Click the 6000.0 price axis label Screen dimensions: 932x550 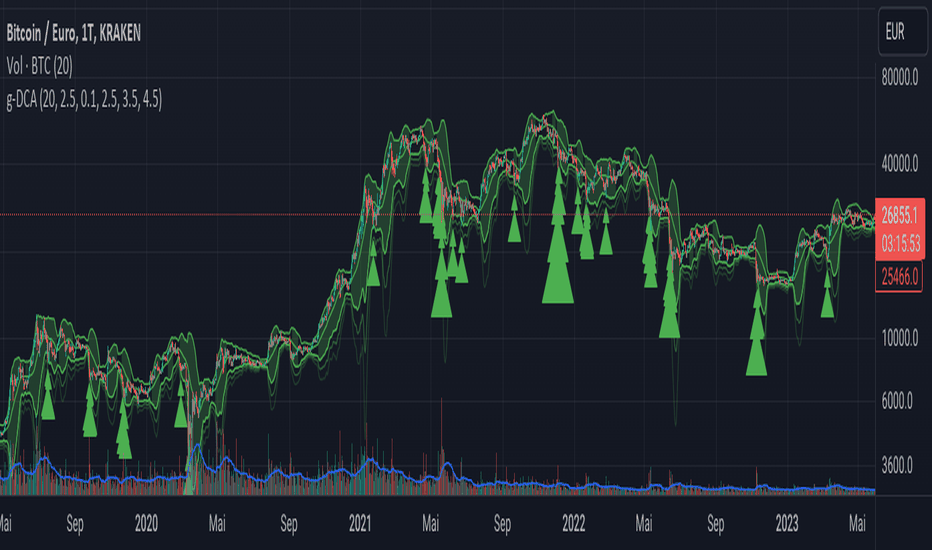tap(897, 401)
